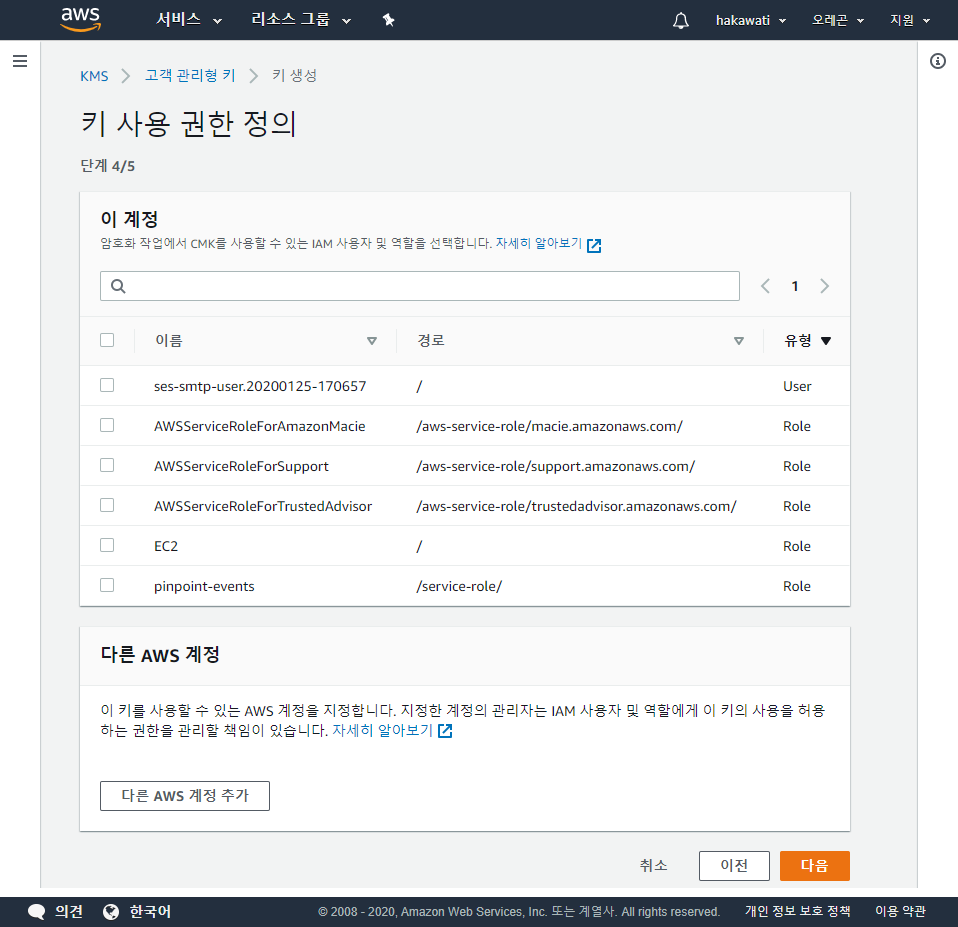The image size is (958, 927).
Task: Open 개인 정보 보호 정책 link
Action: pos(797,911)
